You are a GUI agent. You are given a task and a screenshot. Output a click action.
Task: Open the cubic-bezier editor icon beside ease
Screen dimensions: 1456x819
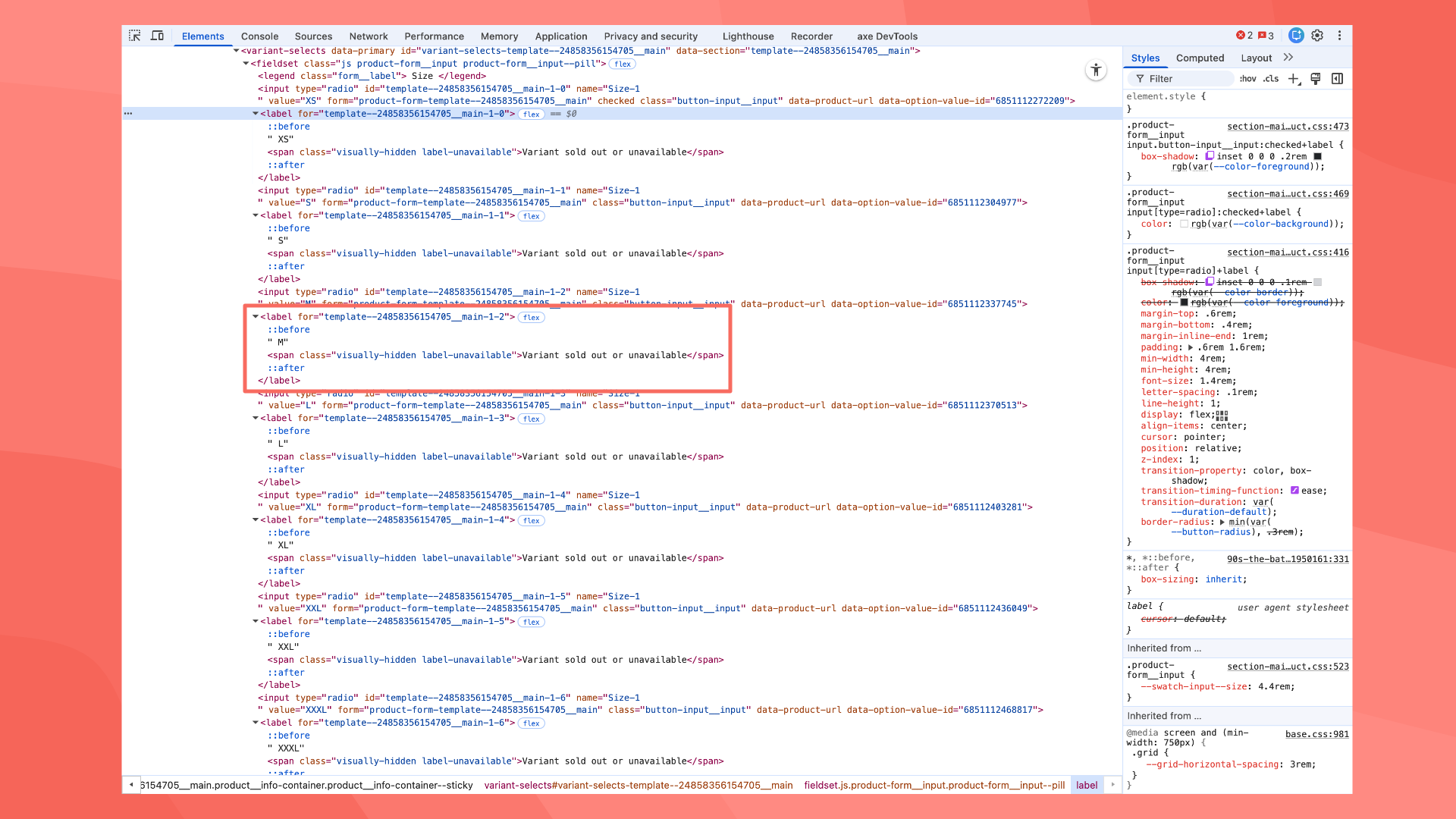(x=1293, y=491)
